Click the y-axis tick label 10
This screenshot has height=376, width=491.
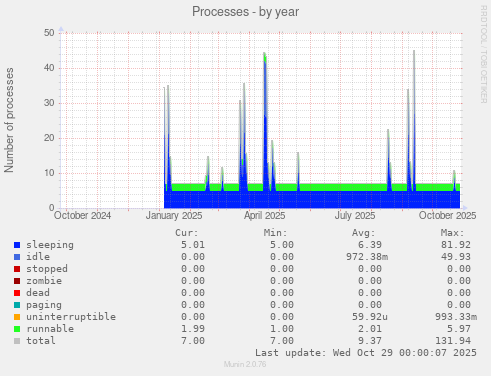tap(49, 173)
